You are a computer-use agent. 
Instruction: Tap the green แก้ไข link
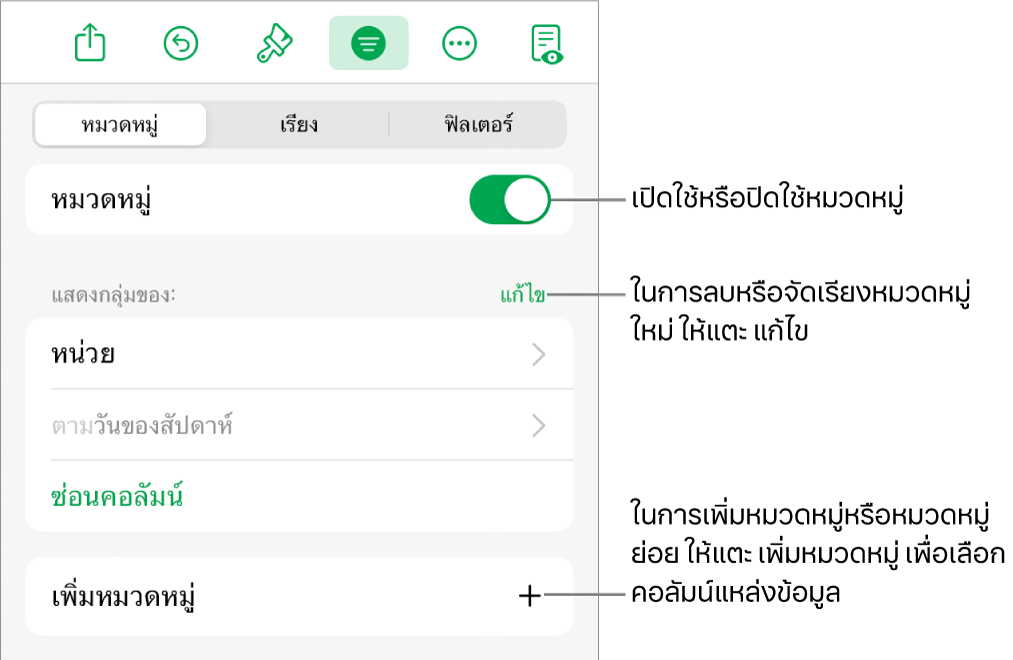(x=523, y=295)
